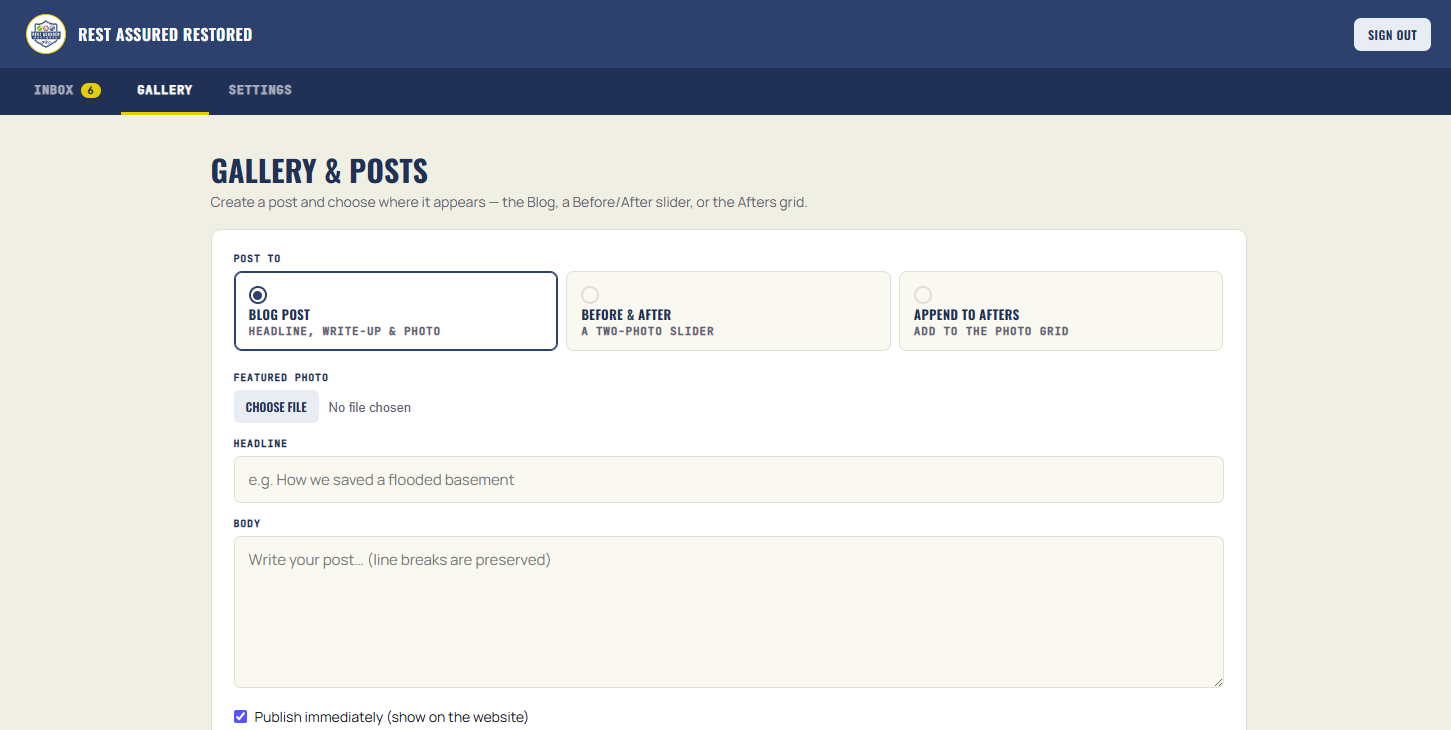
Task: Click the 'Post To' label
Action: click(x=257, y=258)
